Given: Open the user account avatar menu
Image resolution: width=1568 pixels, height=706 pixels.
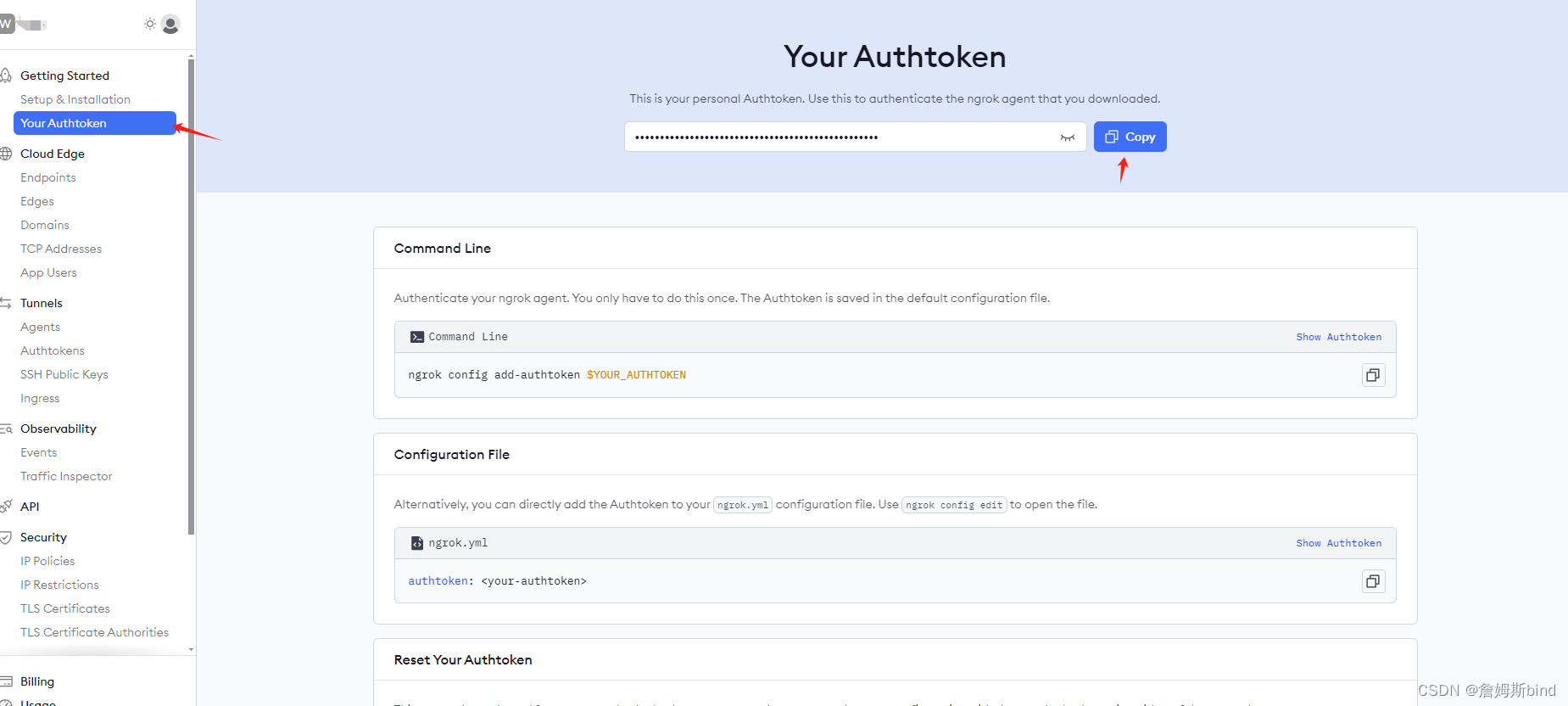Looking at the screenshot, I should [170, 25].
